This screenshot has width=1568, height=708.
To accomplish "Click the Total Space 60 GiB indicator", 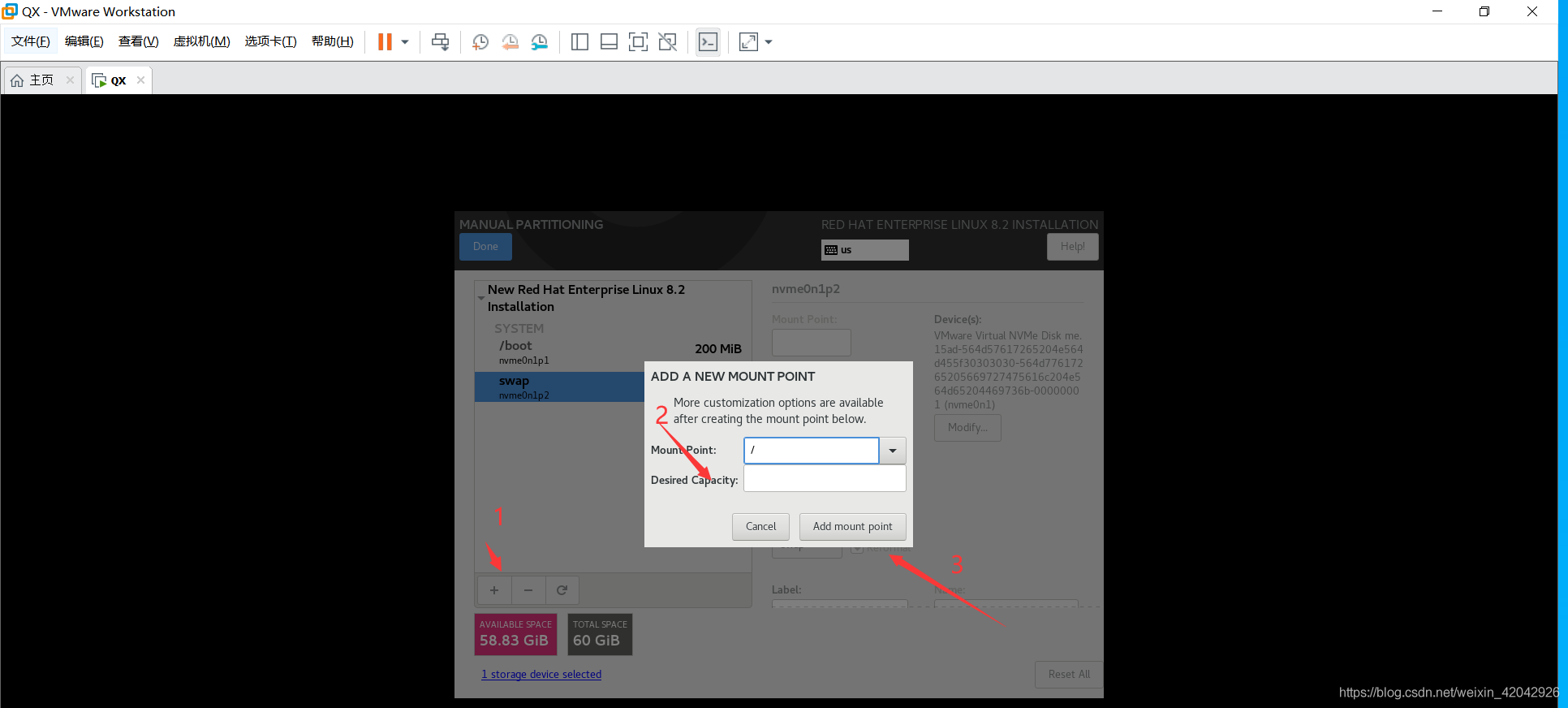I will pos(600,634).
